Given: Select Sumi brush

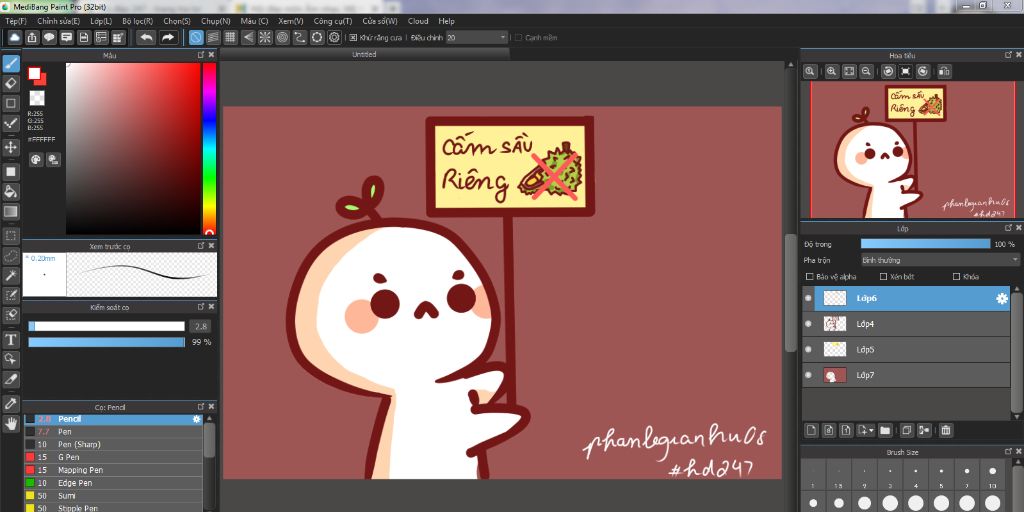Looking at the screenshot, I should (x=113, y=496).
